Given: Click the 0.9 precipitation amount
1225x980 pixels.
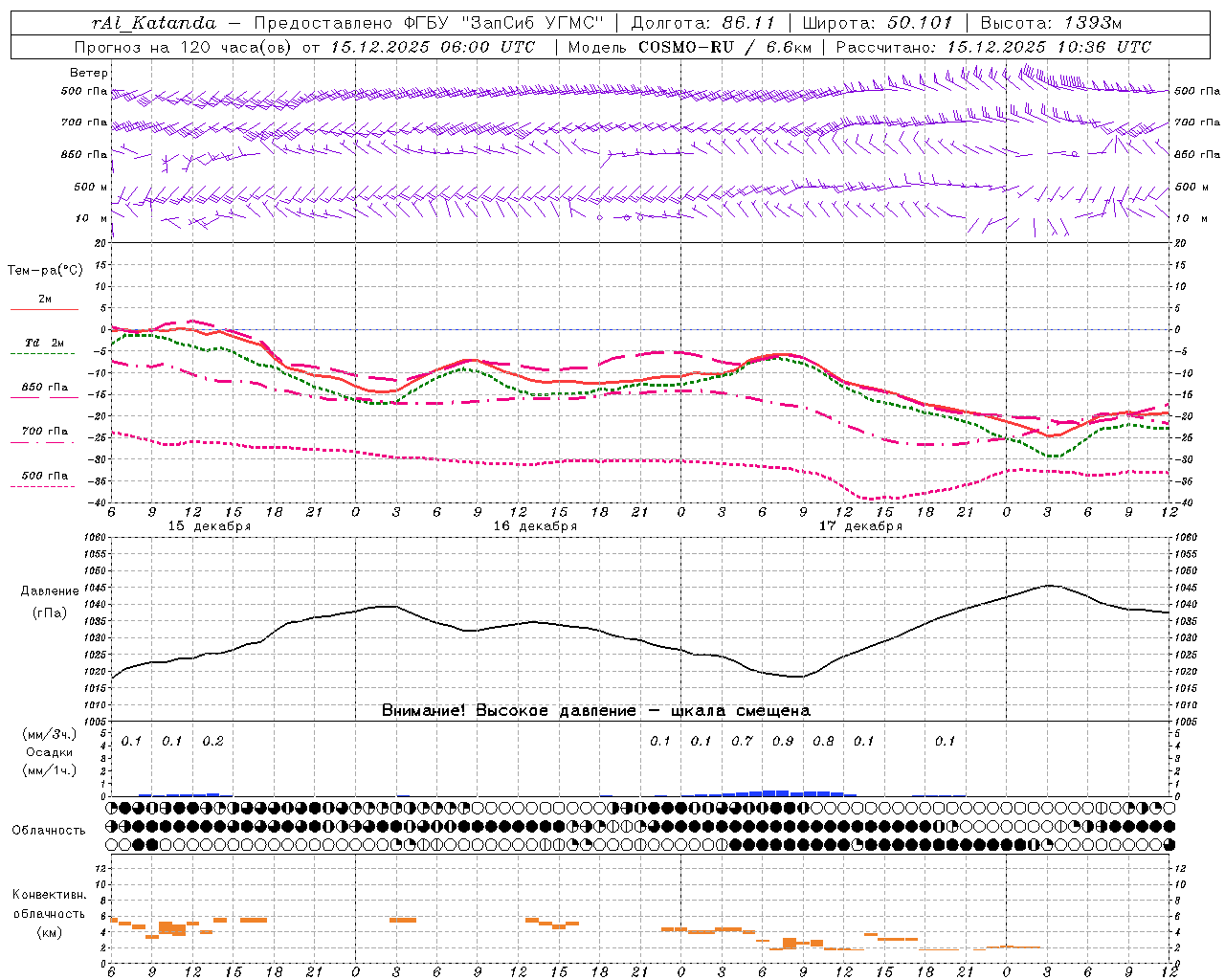Looking at the screenshot, I should tap(783, 742).
